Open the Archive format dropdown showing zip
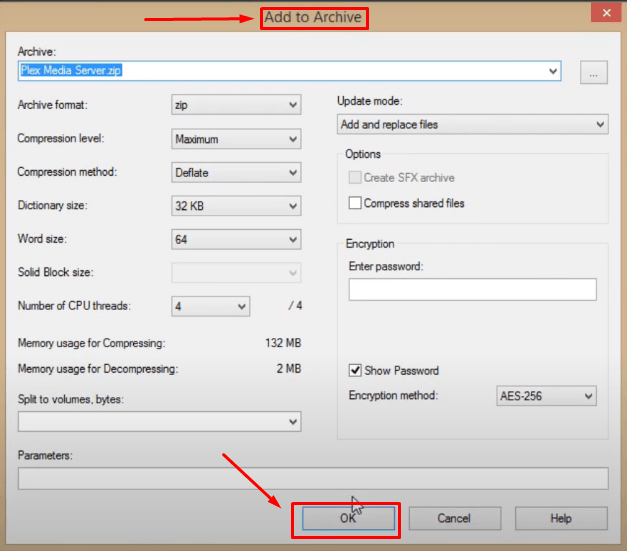 (x=236, y=105)
